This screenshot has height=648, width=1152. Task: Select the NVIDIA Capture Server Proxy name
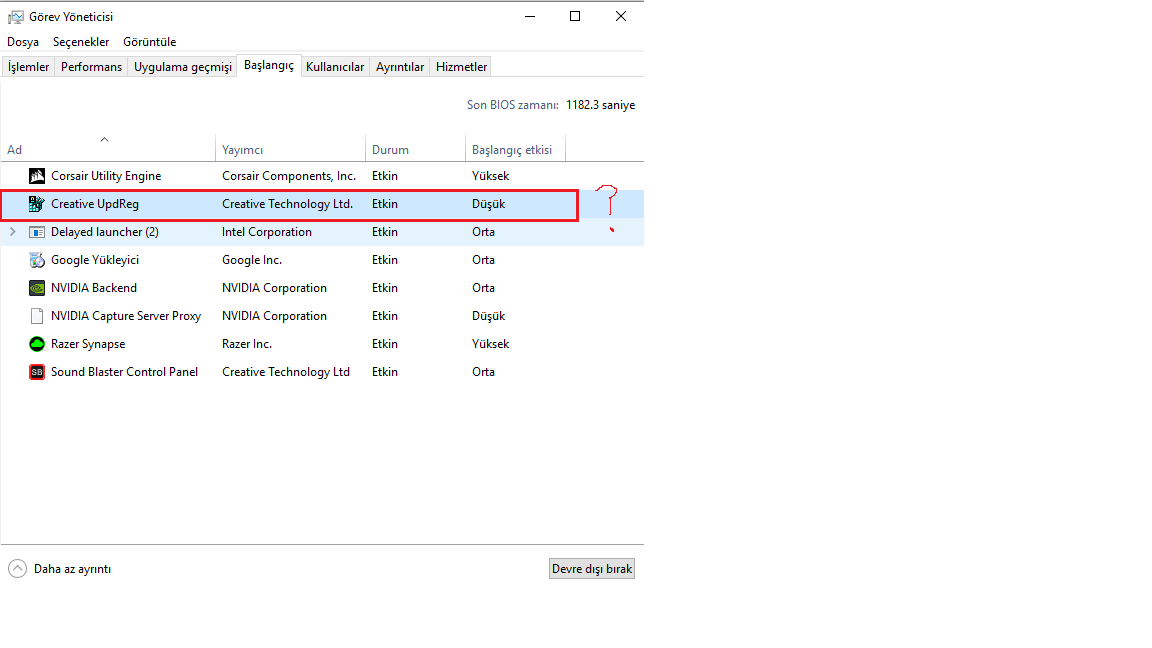[x=126, y=316]
